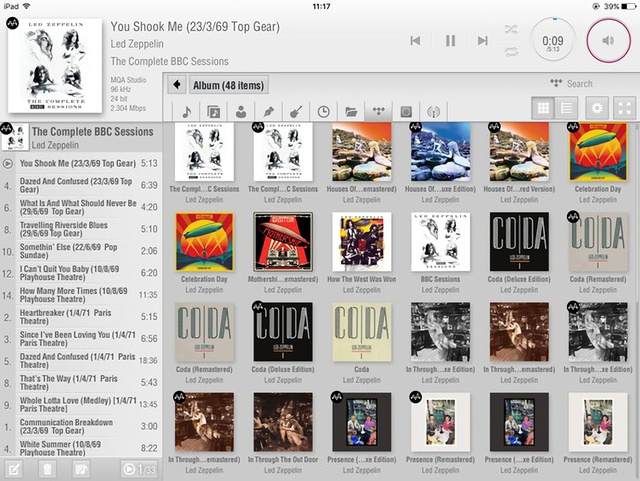640x481 pixels.
Task: Click the back arrow beside Album (48 items)
Action: pos(176,85)
